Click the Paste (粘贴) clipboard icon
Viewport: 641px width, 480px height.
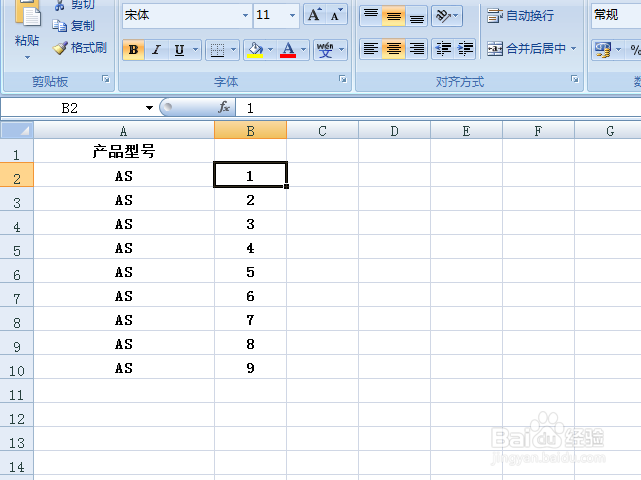pyautogui.click(x=27, y=14)
